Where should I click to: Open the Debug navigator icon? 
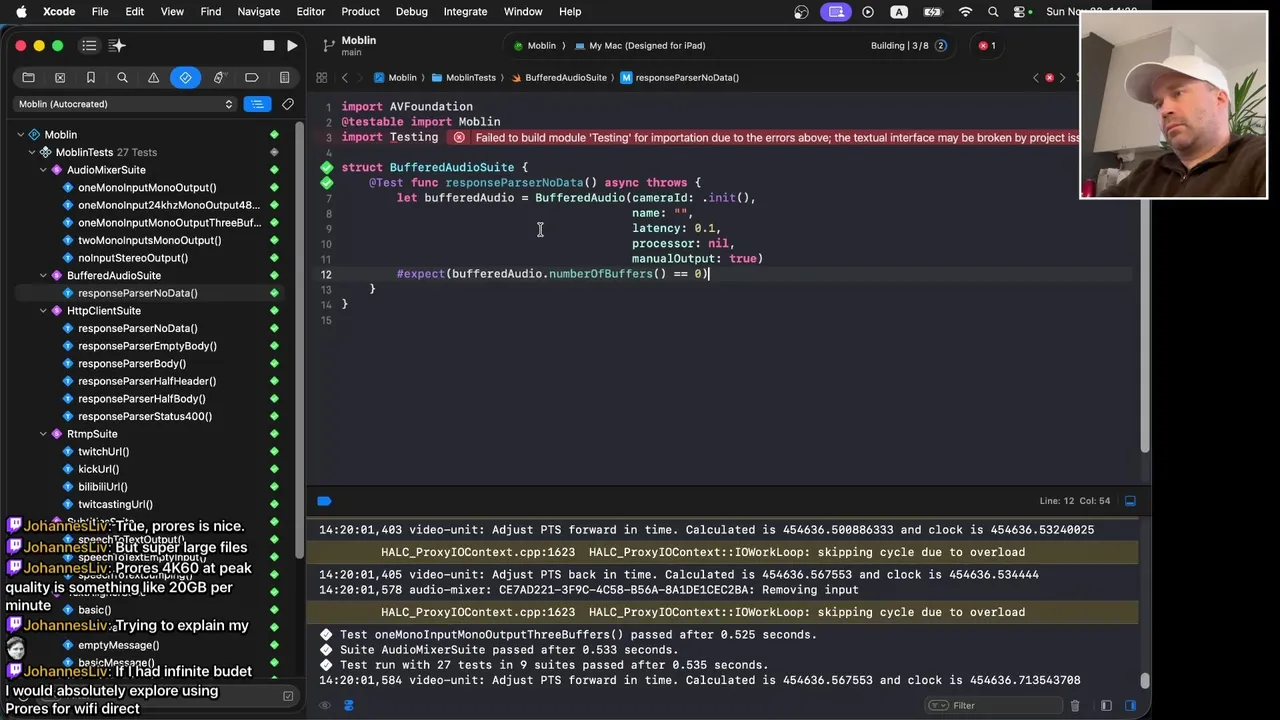click(x=218, y=77)
